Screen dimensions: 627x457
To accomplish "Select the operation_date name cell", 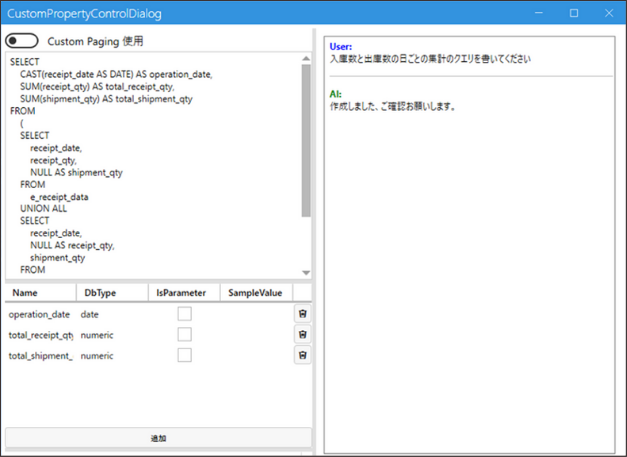I will 39,314.
